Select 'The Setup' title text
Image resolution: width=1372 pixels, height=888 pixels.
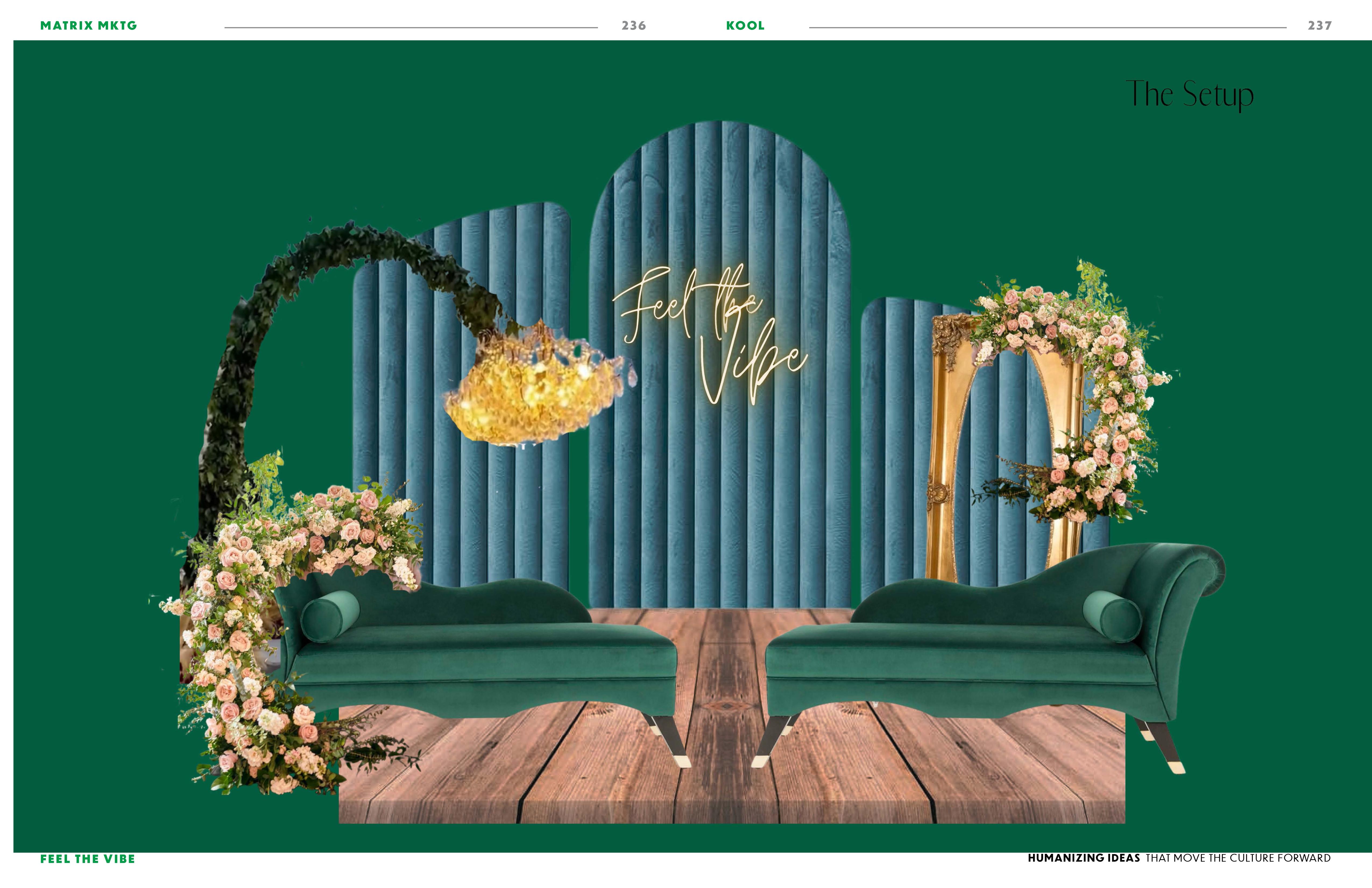pos(1189,94)
